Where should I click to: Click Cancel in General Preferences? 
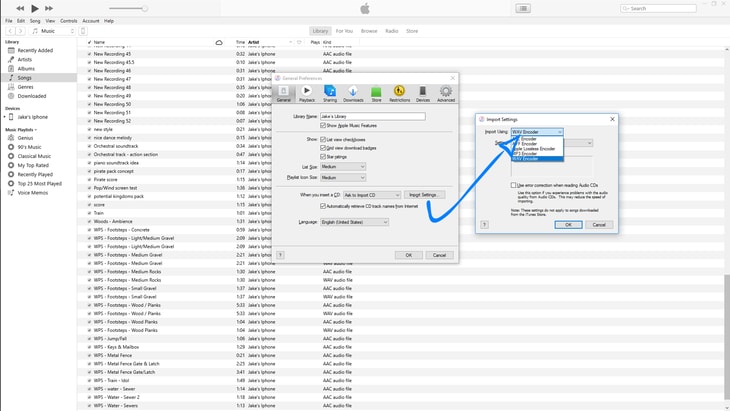click(x=439, y=255)
